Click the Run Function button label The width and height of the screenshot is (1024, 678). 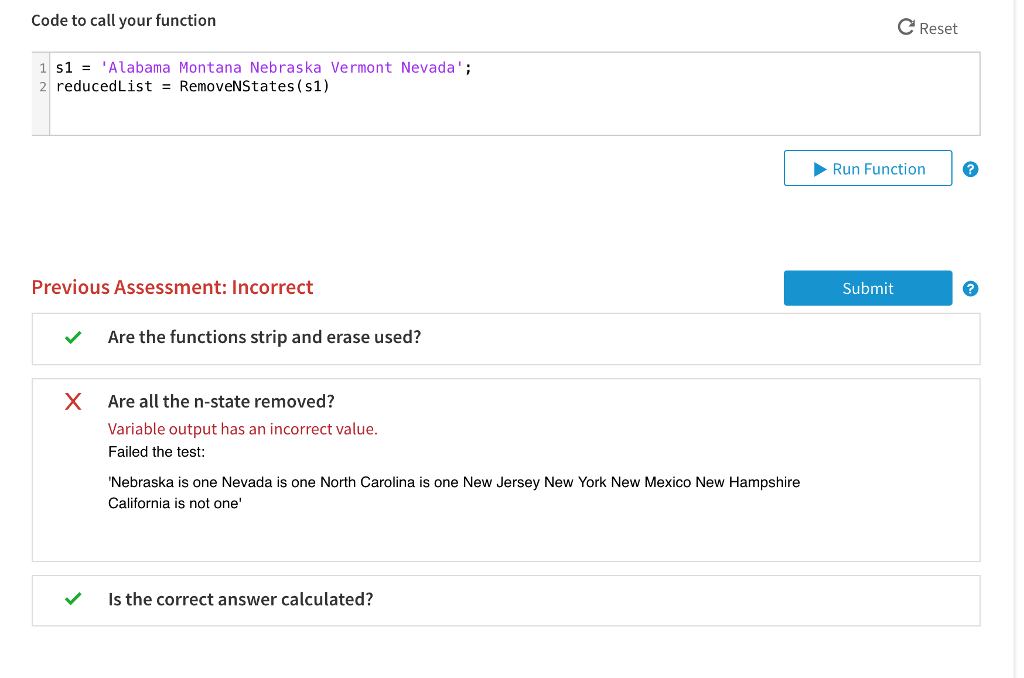tap(878, 169)
